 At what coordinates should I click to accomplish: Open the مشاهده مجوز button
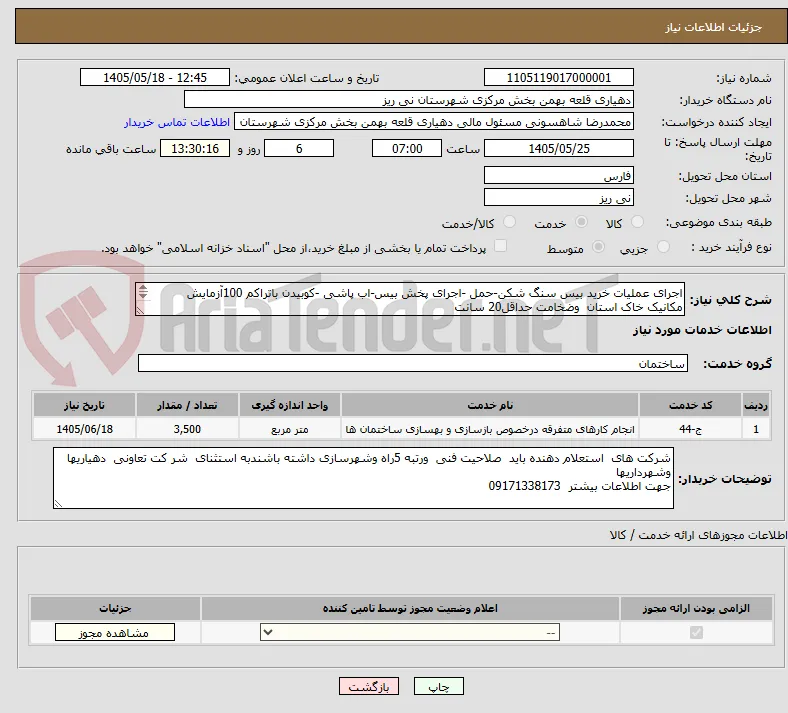click(x=115, y=633)
